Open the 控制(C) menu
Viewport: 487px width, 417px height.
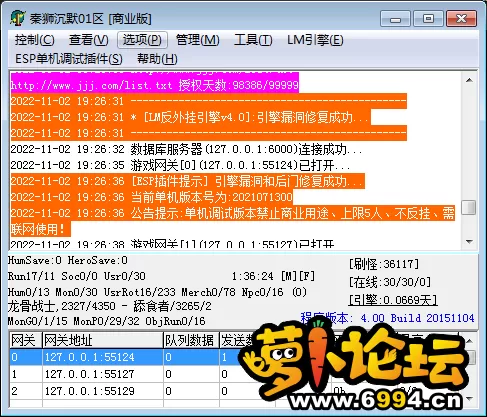34,40
